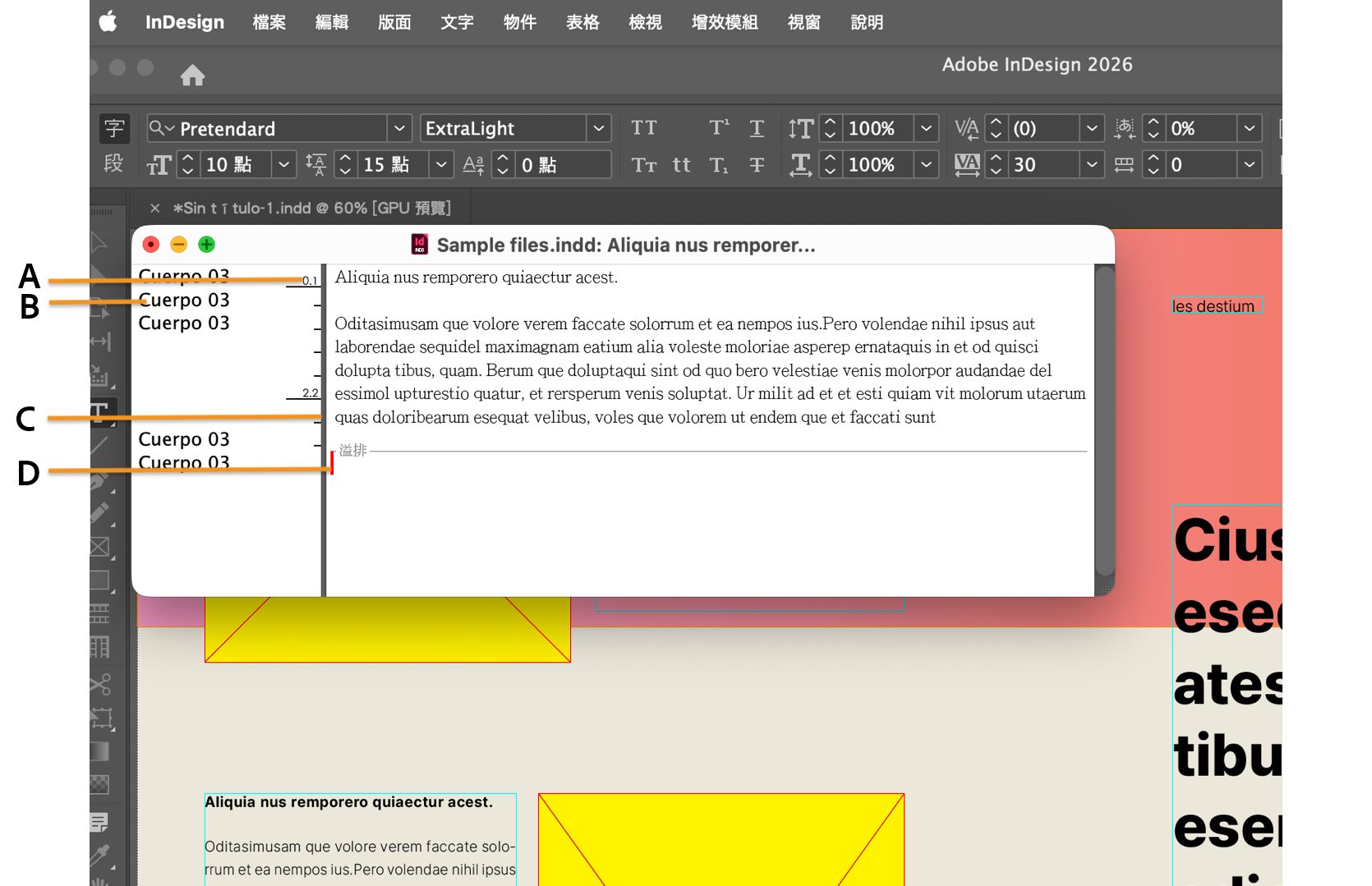
Task: Open the tsume 0% dropdown
Action: tap(1250, 128)
